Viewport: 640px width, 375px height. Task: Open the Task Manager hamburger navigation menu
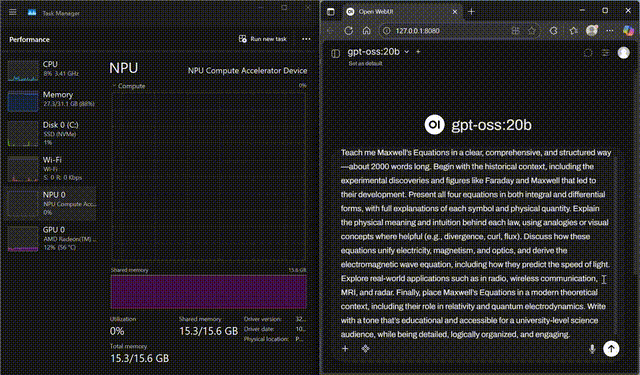(13, 12)
